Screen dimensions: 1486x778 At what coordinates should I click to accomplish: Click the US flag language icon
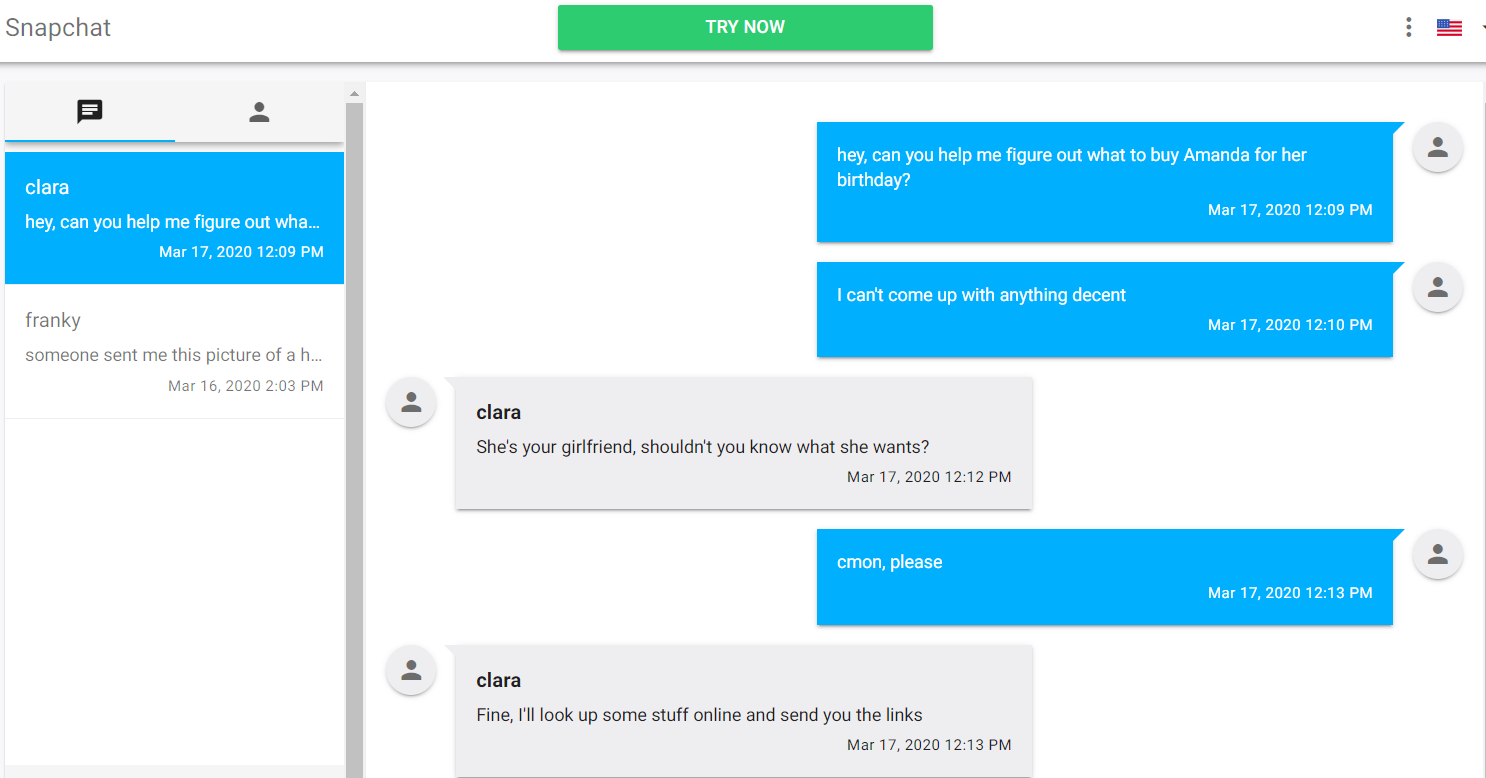pos(1449,28)
